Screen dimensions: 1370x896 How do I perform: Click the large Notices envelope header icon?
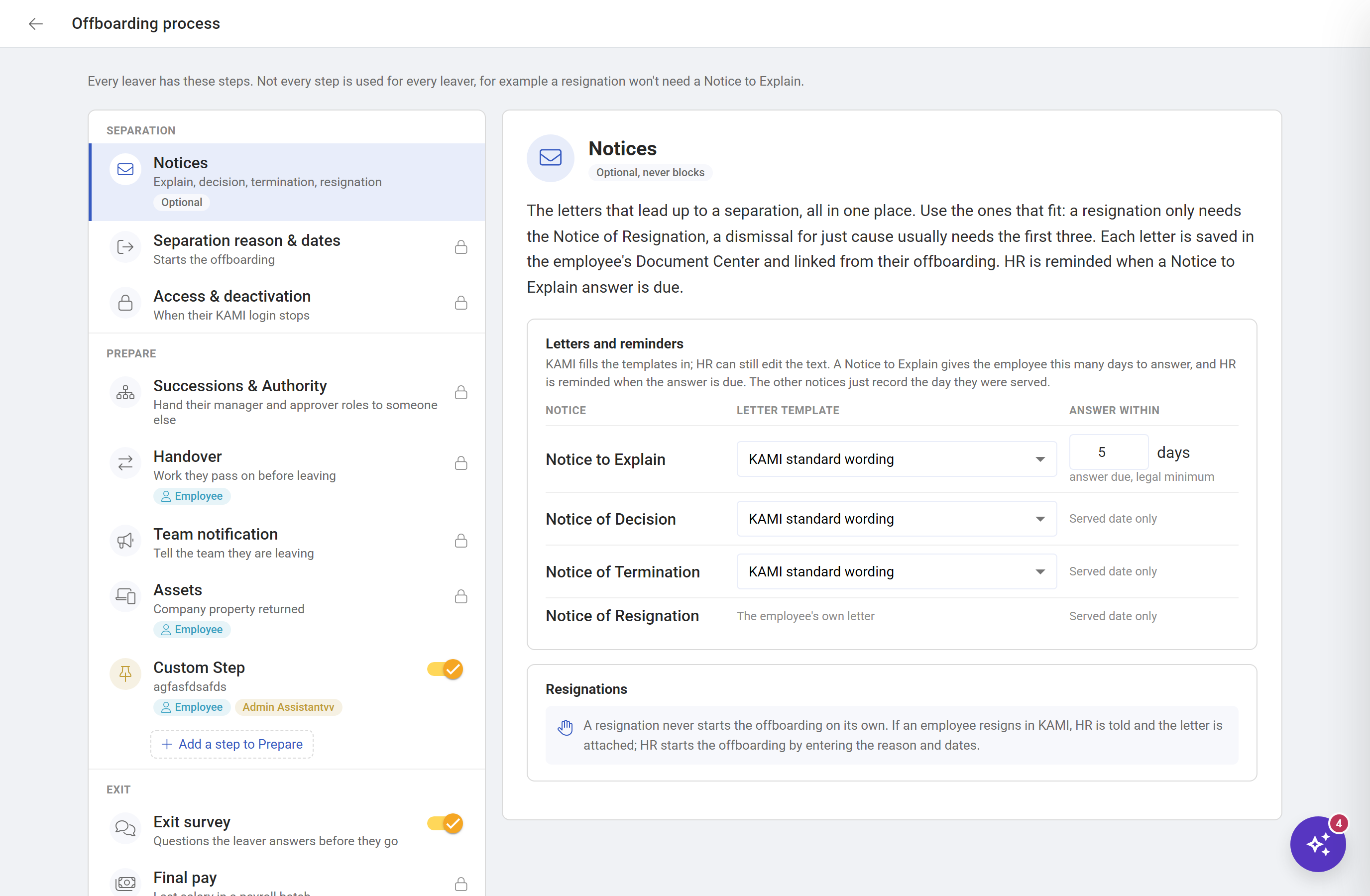click(550, 158)
